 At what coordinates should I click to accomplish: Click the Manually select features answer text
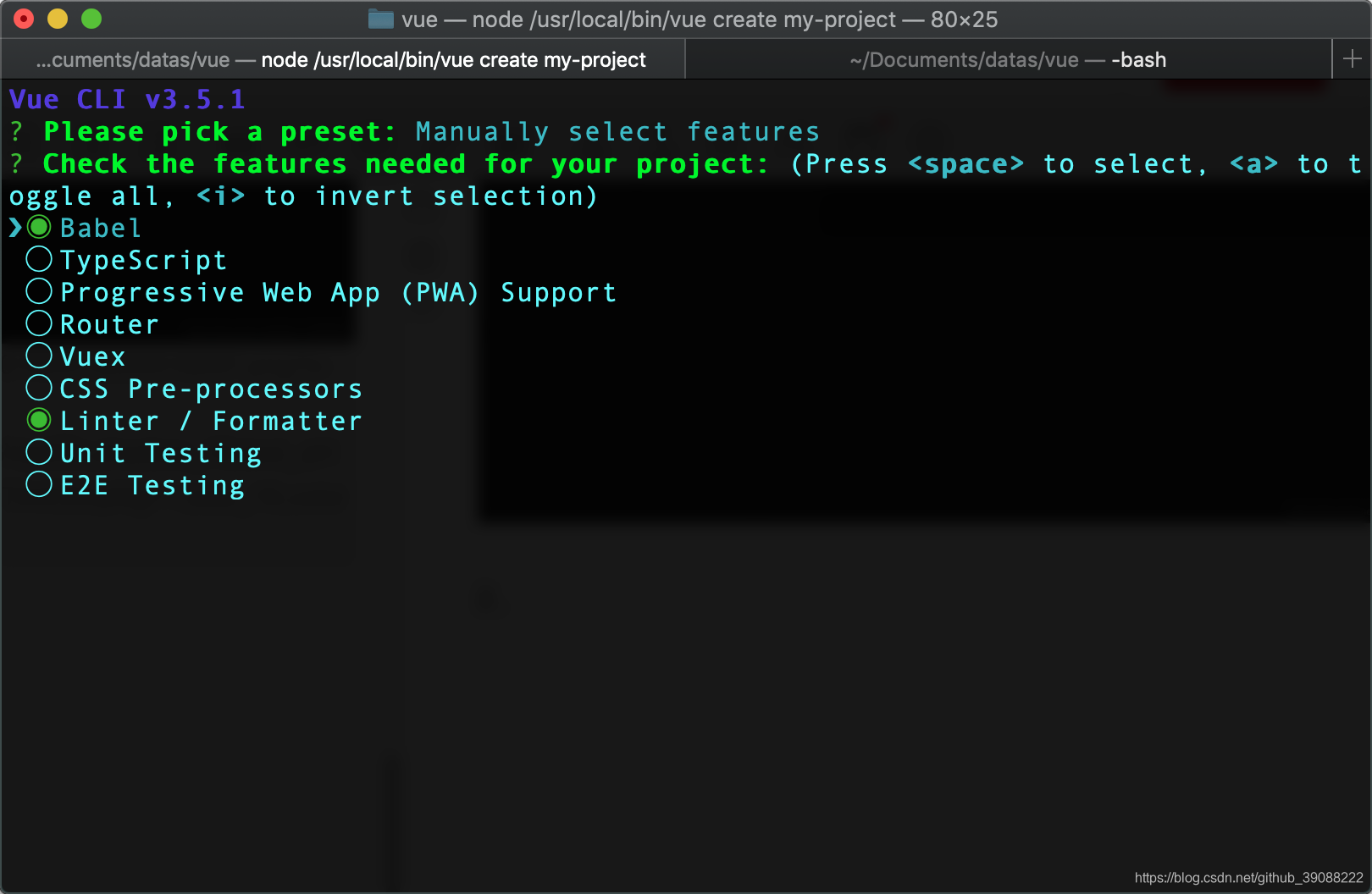[x=617, y=132]
